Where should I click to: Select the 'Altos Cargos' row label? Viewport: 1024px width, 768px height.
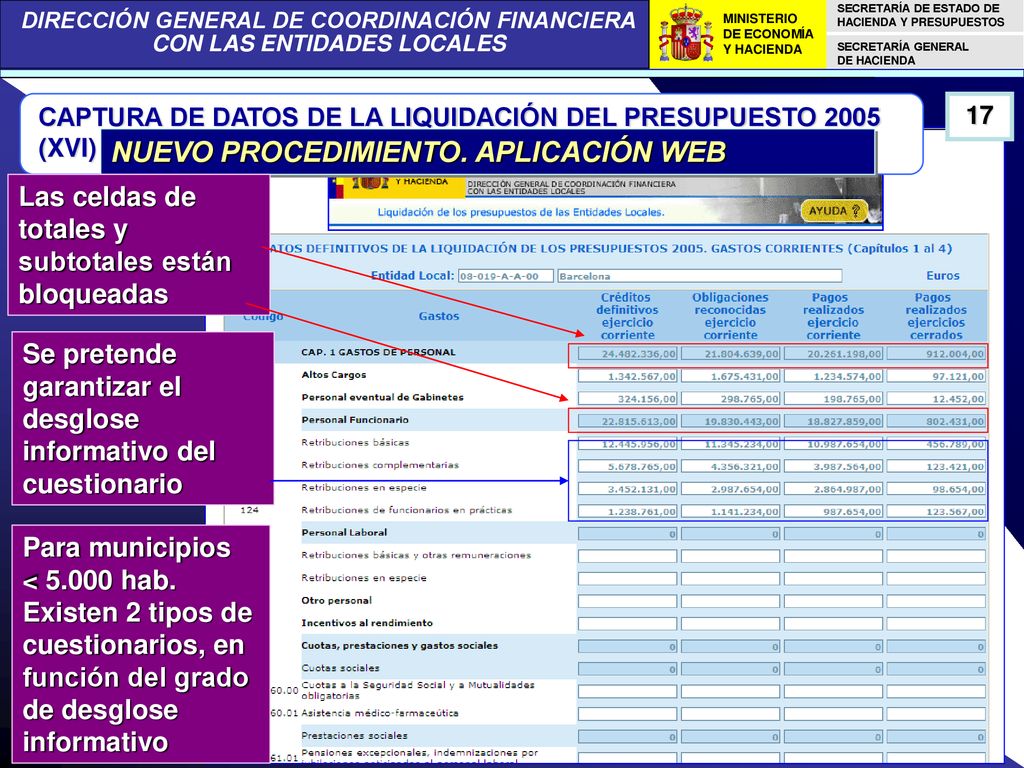click(334, 375)
